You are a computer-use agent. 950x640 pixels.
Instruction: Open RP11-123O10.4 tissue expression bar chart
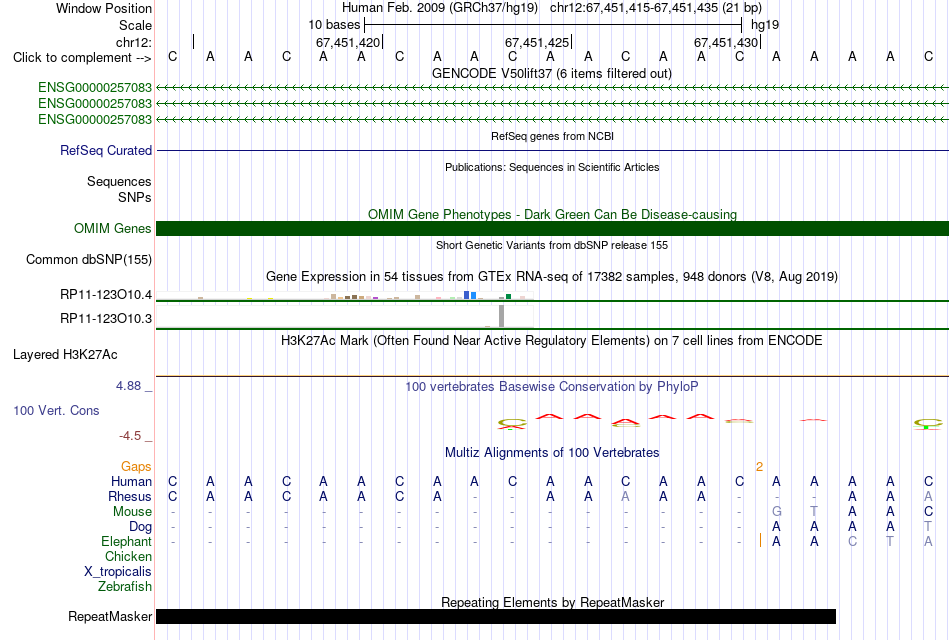pyautogui.click(x=345, y=295)
